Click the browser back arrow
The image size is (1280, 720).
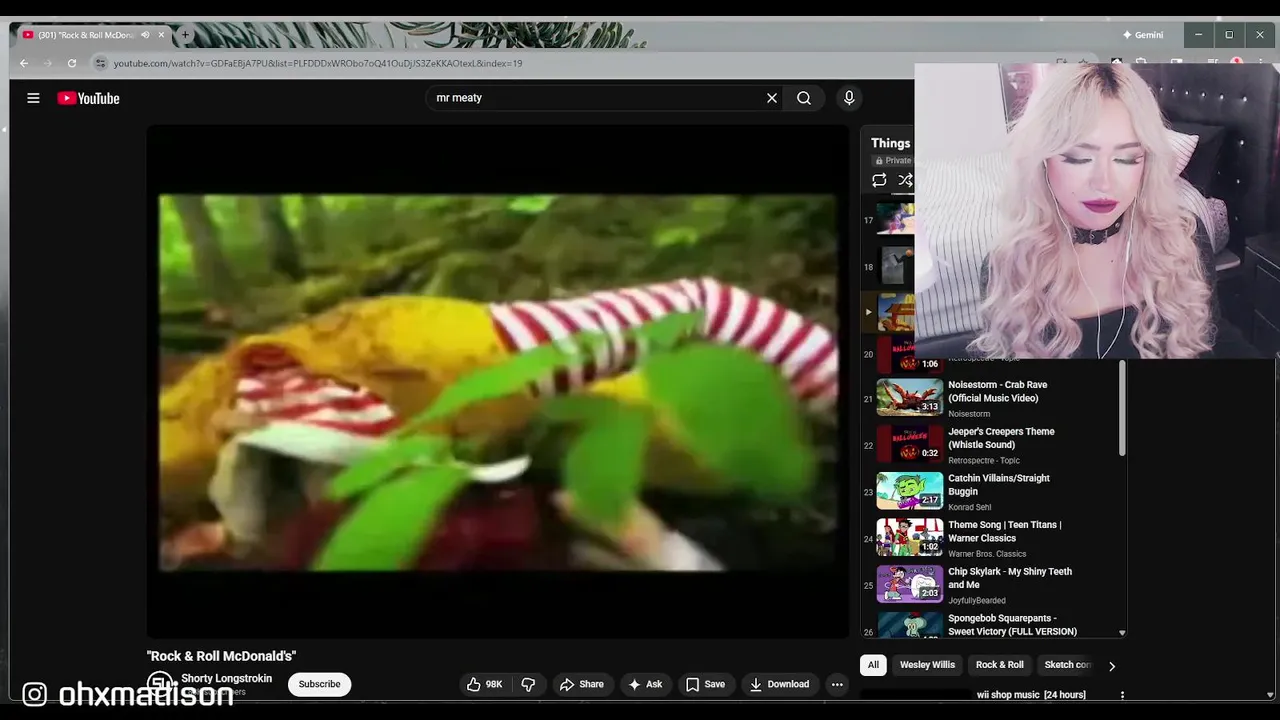pyautogui.click(x=24, y=63)
